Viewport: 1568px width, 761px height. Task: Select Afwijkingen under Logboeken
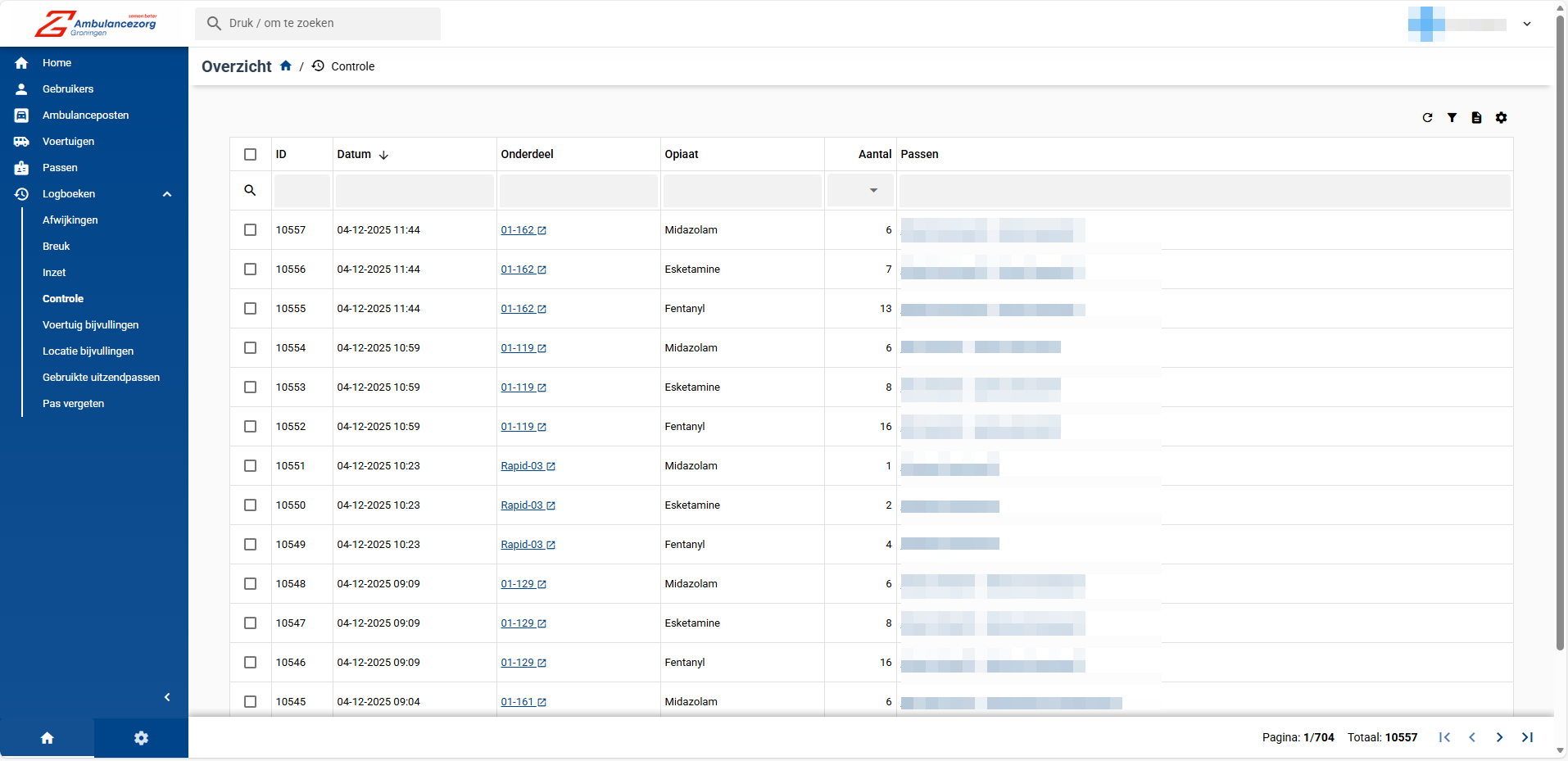click(x=70, y=220)
